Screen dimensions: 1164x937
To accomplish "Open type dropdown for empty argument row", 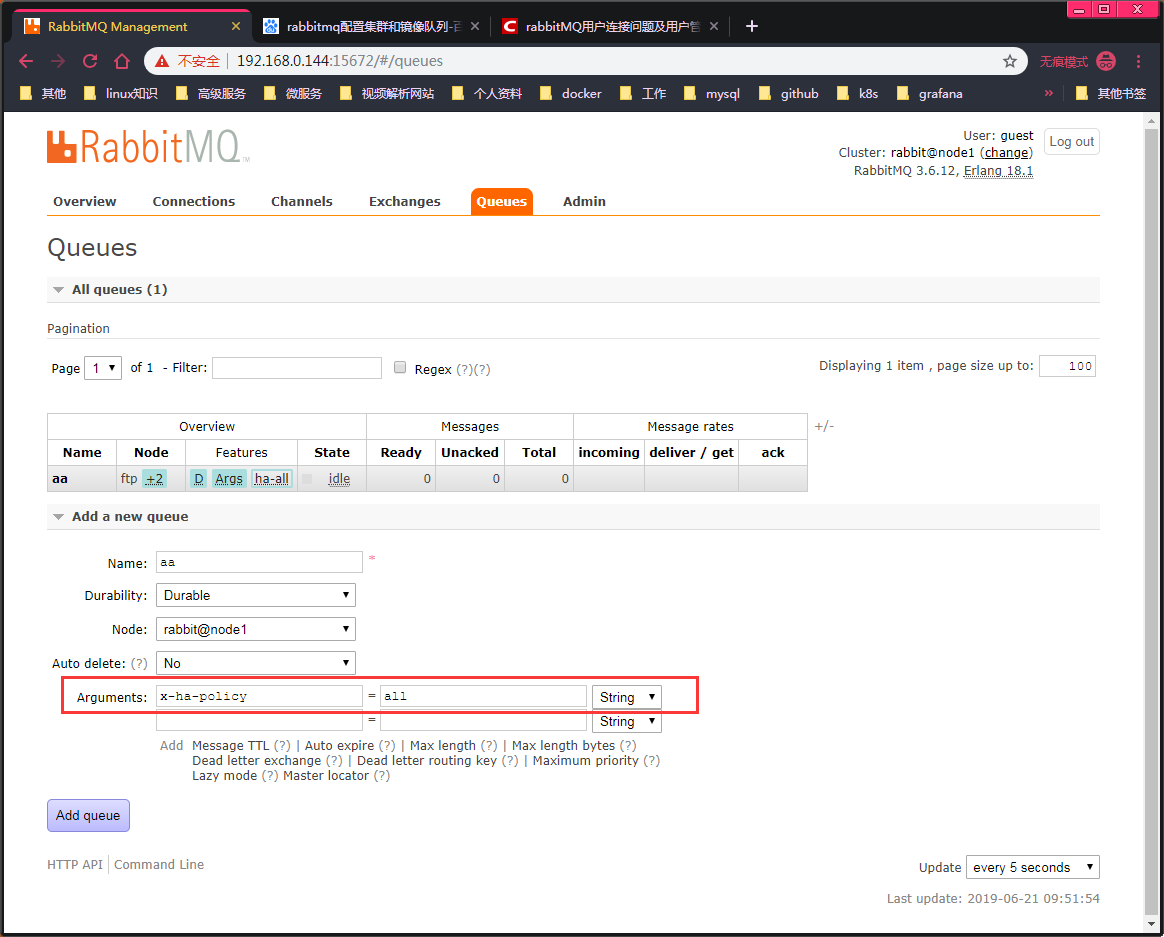I will coord(627,722).
